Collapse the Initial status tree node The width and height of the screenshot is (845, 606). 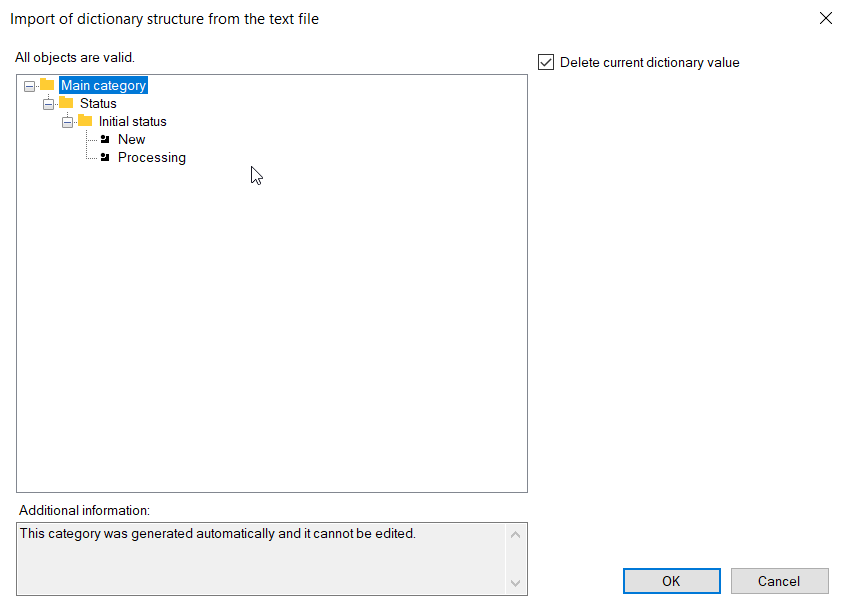[67, 122]
